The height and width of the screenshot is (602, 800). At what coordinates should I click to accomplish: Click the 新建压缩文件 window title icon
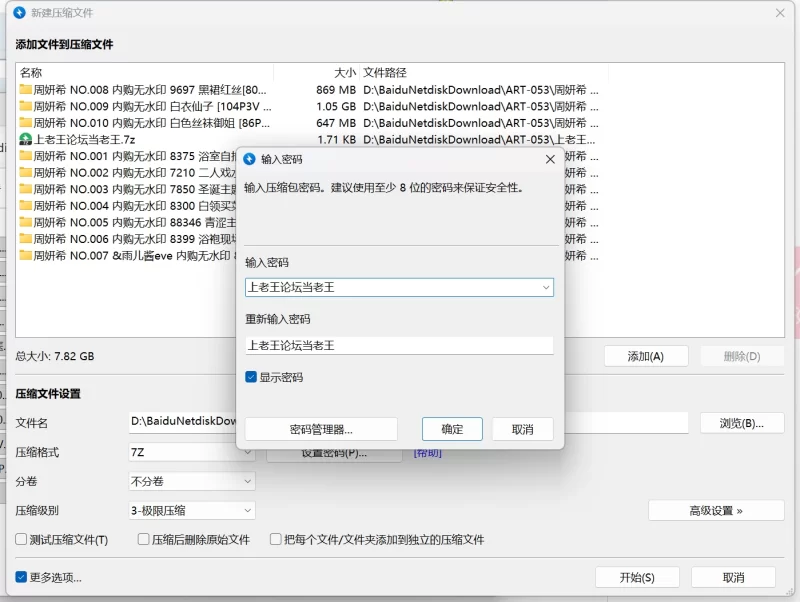pyautogui.click(x=18, y=13)
